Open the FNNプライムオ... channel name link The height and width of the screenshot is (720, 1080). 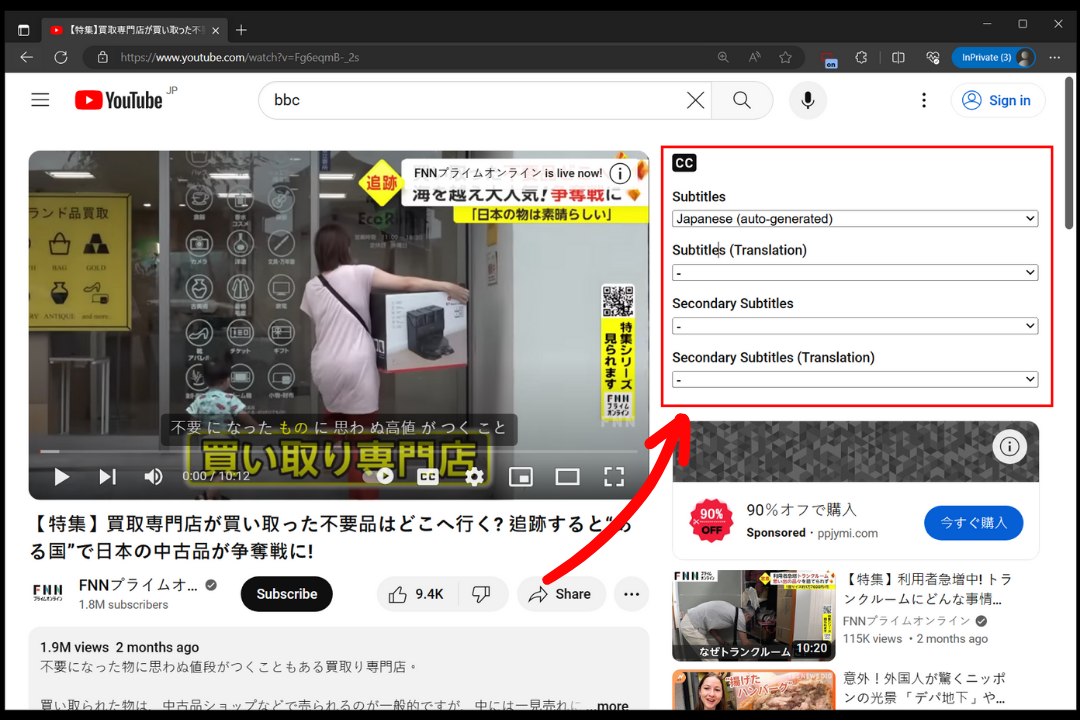(138, 585)
